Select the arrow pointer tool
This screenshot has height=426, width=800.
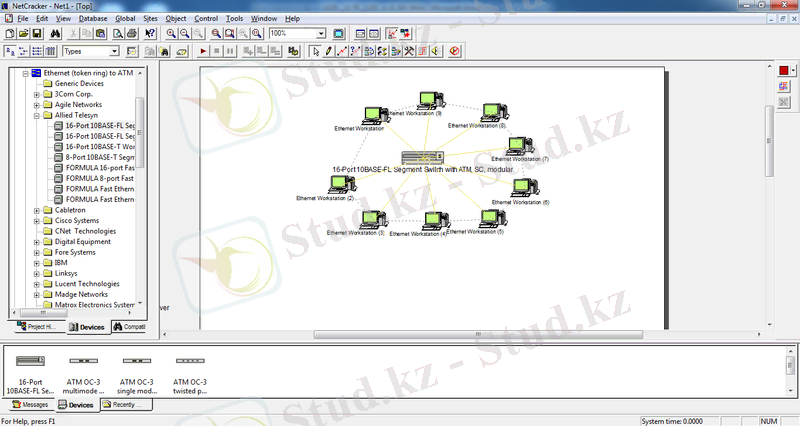(x=316, y=51)
